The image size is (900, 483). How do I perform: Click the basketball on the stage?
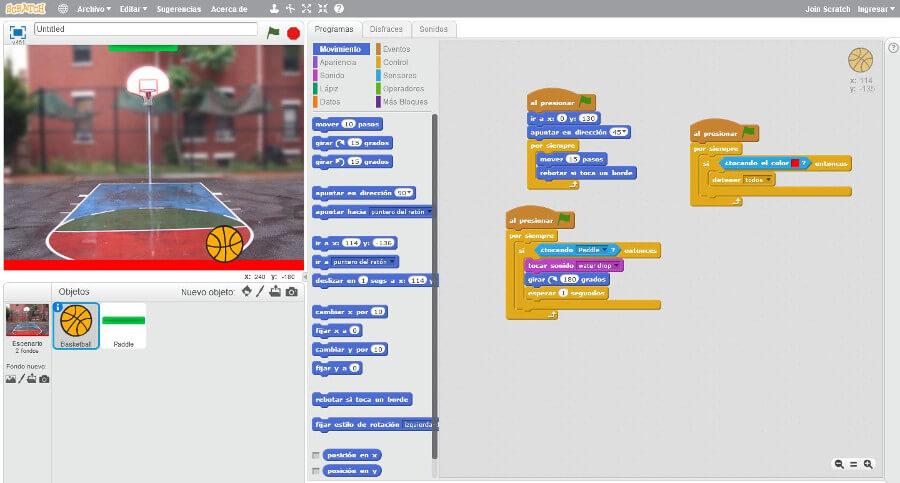coord(224,244)
